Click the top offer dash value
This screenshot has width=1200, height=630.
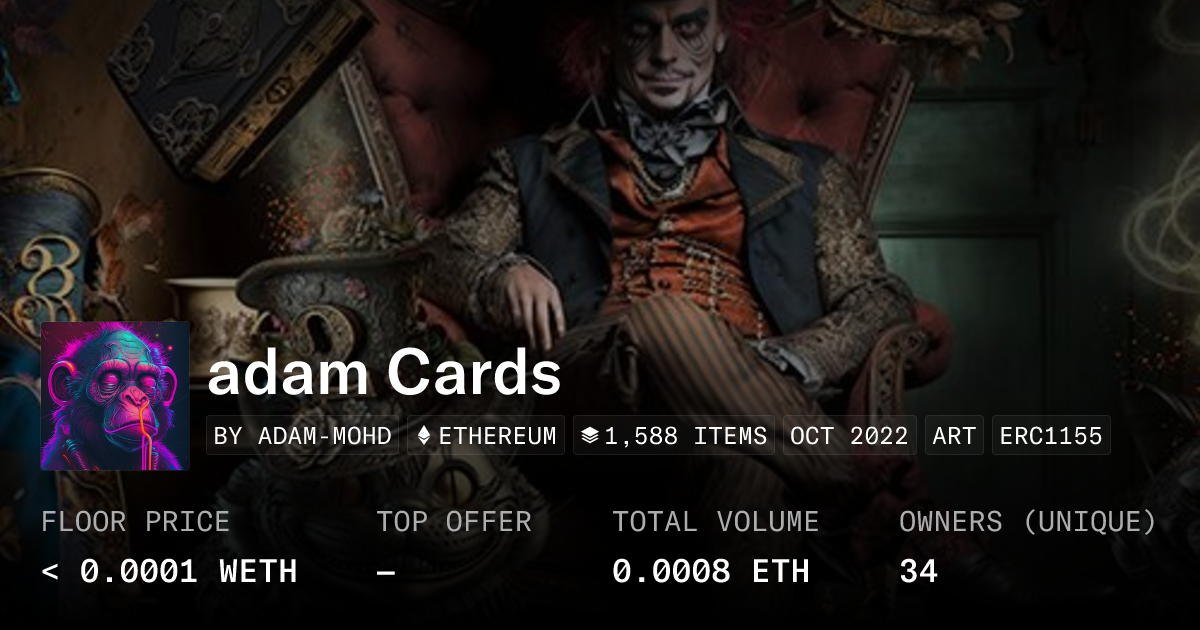point(386,572)
